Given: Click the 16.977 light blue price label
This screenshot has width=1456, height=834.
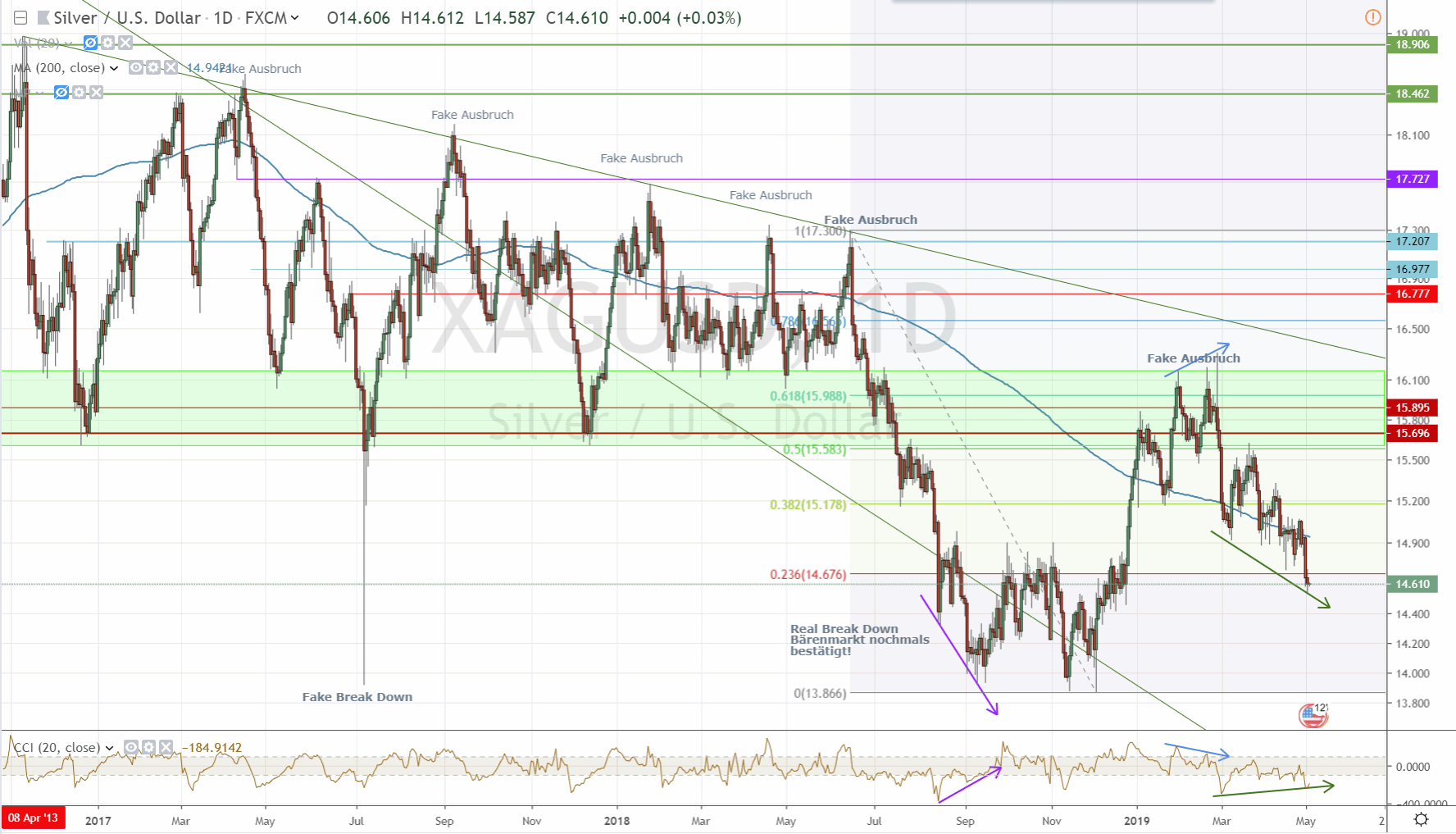Looking at the screenshot, I should pyautogui.click(x=1412, y=269).
